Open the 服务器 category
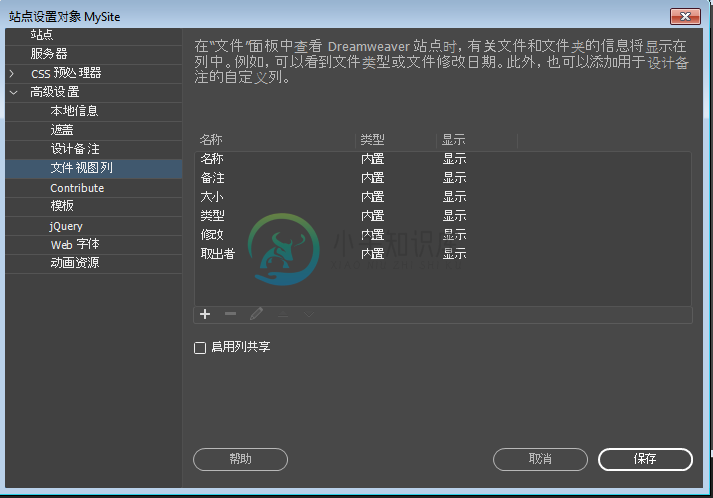713x498 pixels. coord(94,54)
